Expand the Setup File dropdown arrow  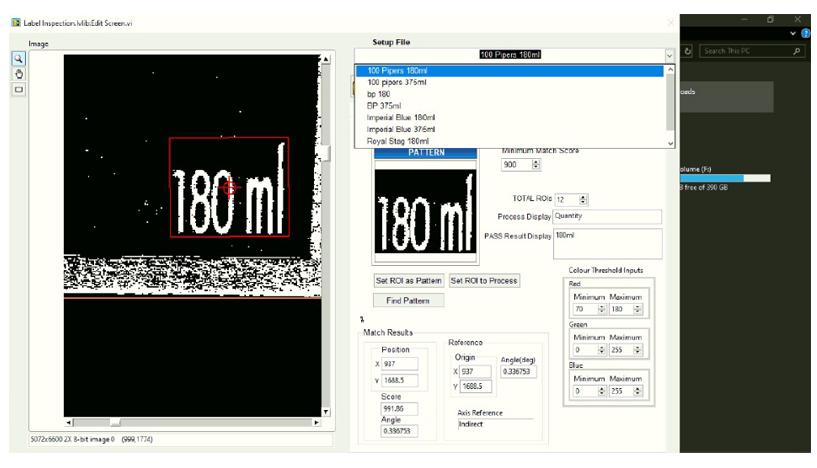click(669, 55)
